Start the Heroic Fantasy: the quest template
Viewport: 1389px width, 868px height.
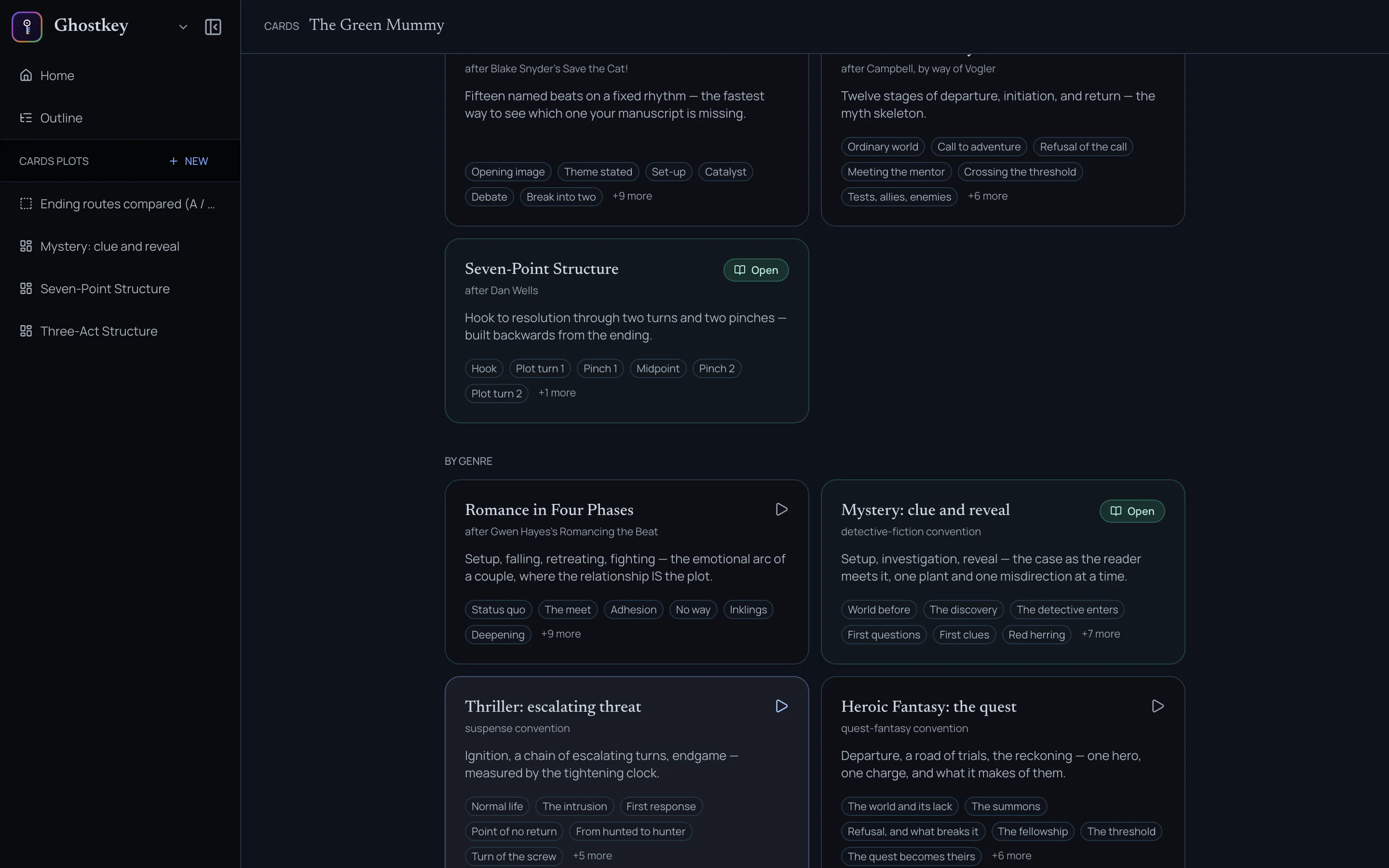[1157, 706]
